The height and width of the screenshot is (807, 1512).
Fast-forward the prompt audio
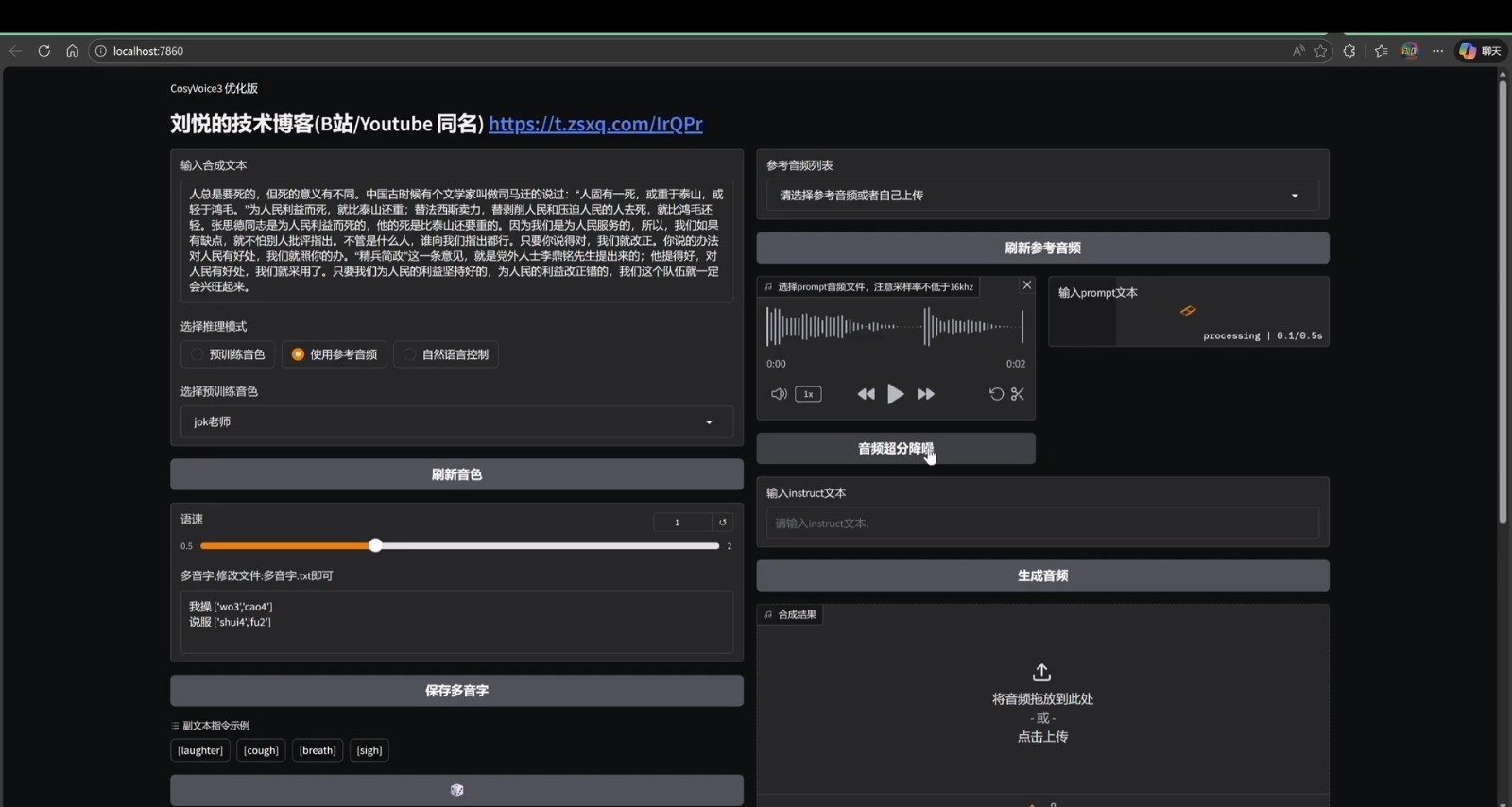926,394
